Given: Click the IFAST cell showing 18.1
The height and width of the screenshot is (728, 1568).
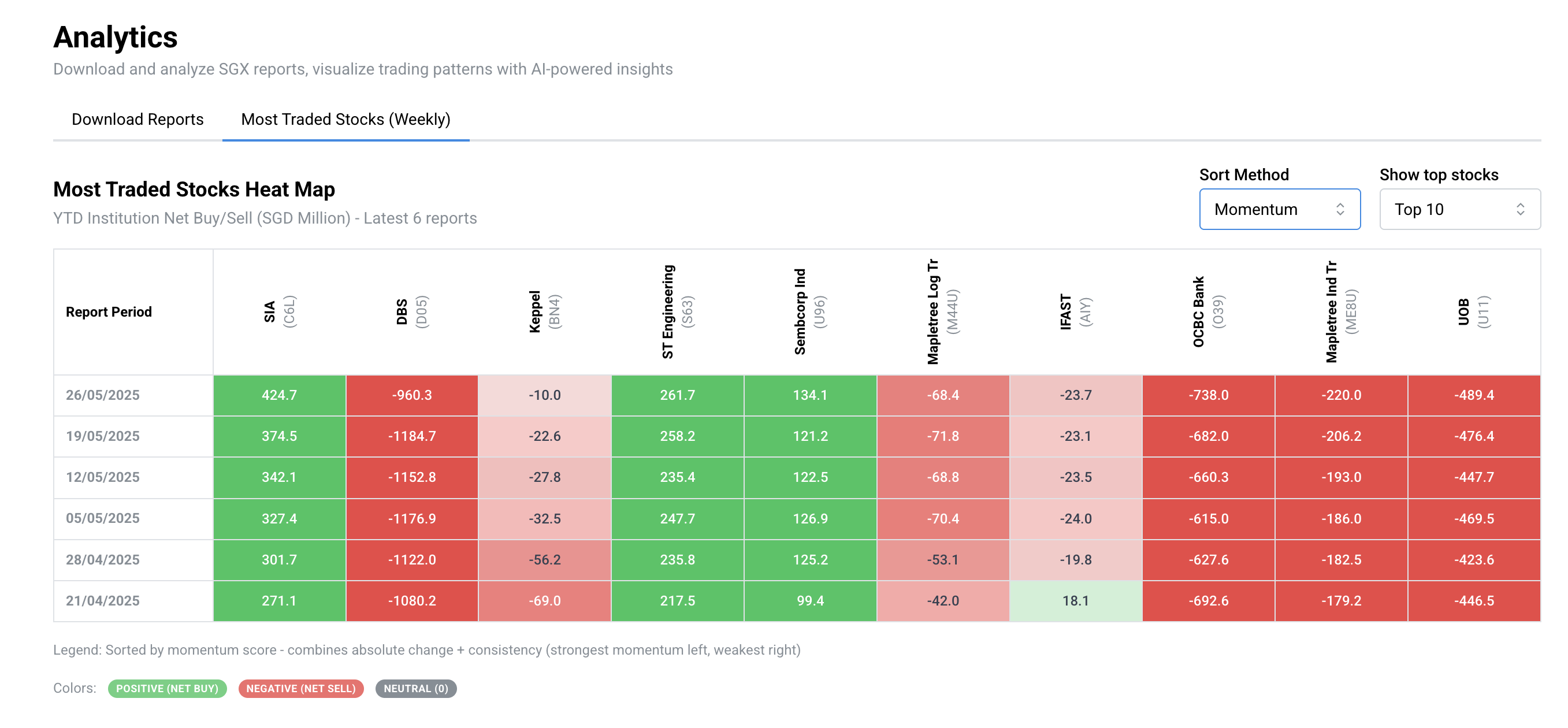Looking at the screenshot, I should tap(1076, 601).
